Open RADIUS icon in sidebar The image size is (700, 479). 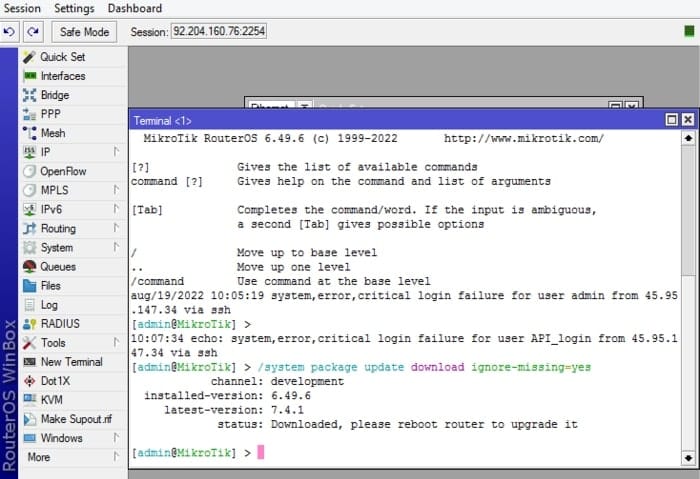pos(29,324)
